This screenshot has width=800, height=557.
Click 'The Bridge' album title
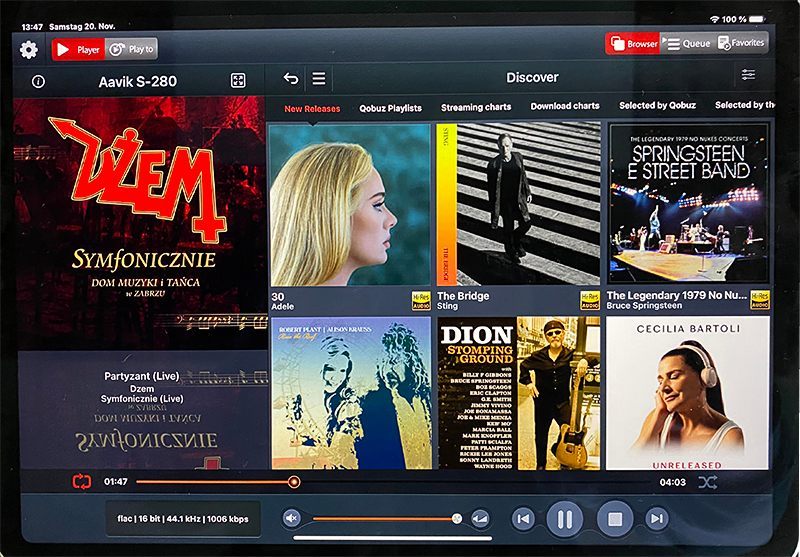(463, 296)
